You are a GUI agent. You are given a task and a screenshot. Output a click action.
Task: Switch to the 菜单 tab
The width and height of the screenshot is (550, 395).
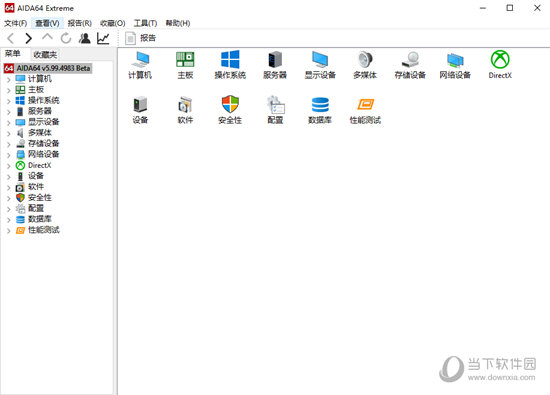[x=13, y=54]
